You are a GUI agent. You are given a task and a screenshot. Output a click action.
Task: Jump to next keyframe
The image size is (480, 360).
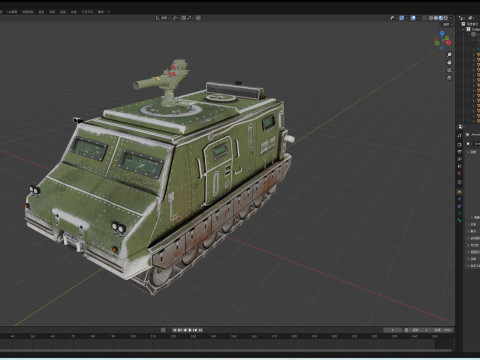(195, 330)
